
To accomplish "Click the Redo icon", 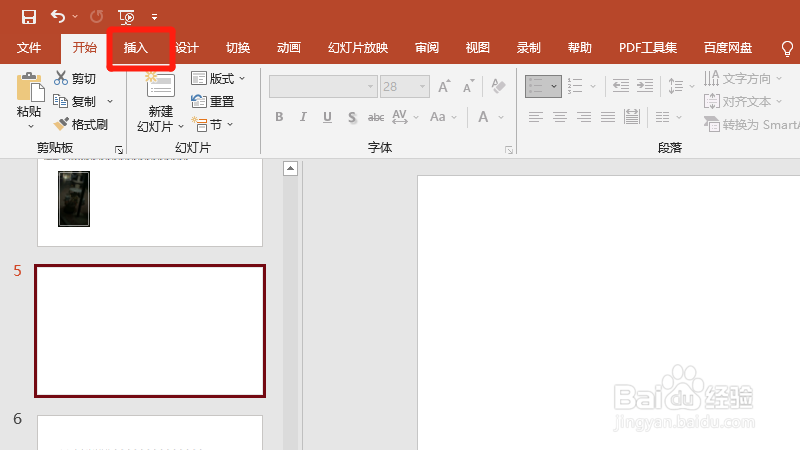I will (x=96, y=17).
